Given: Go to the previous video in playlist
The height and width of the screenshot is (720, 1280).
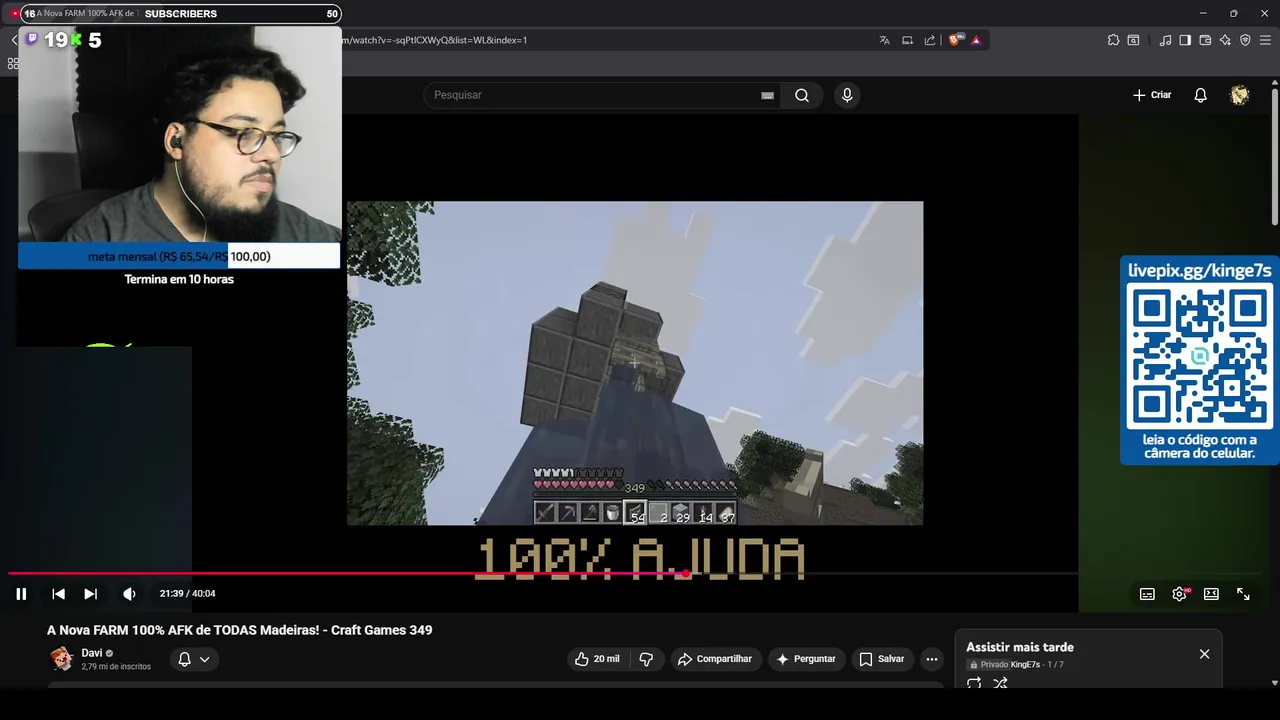Looking at the screenshot, I should (58, 594).
